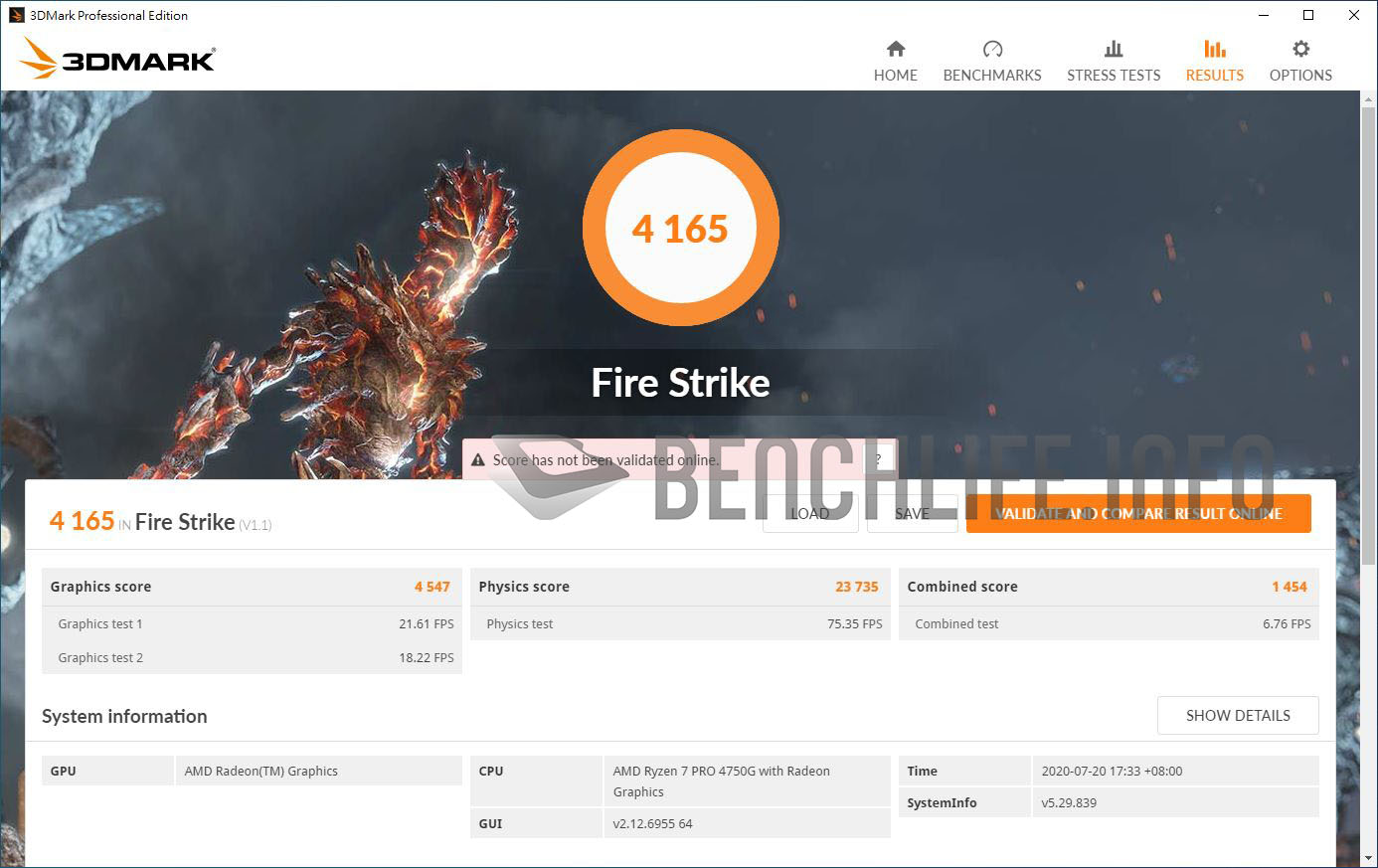Expand system information with SHOW DETAILS
Viewport: 1378px width, 868px height.
[1238, 715]
